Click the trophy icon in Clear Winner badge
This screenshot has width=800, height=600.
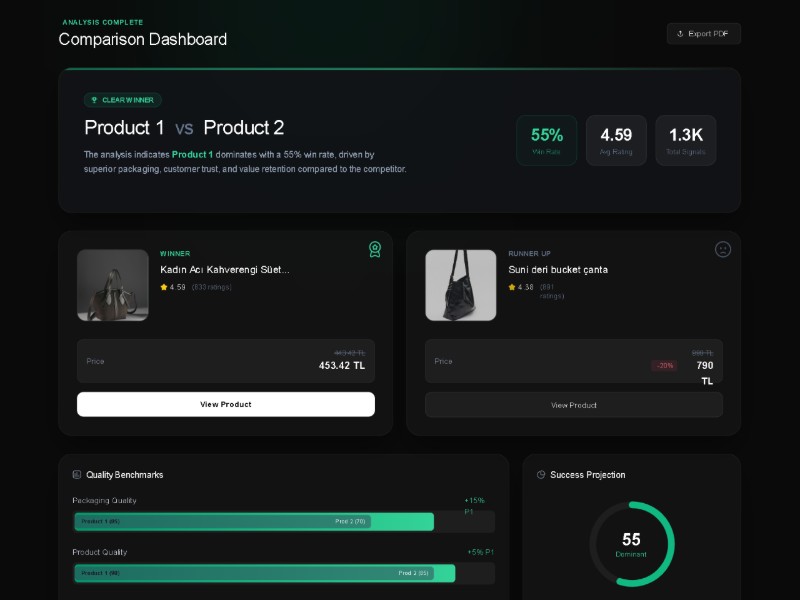94,100
